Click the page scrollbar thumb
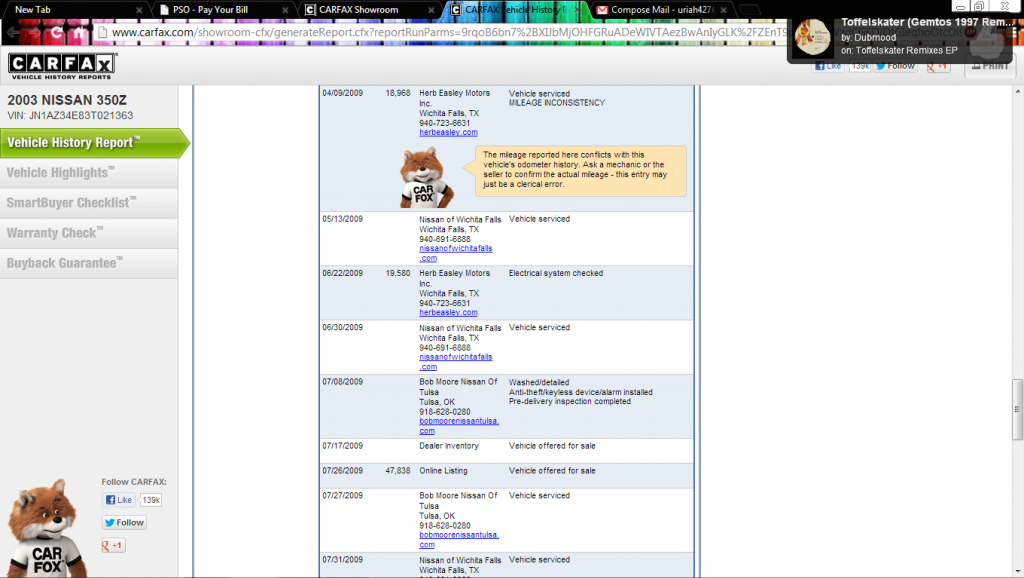The height and width of the screenshot is (578, 1024). click(1017, 409)
